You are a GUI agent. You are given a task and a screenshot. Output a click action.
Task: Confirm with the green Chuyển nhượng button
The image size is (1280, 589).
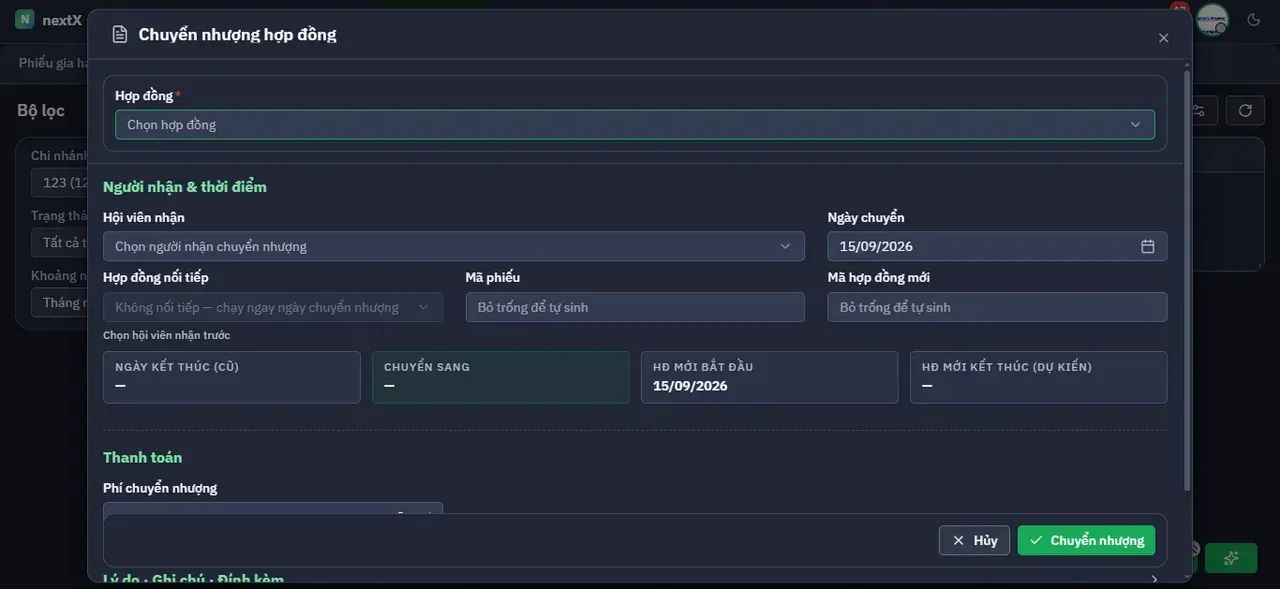click(x=1086, y=540)
